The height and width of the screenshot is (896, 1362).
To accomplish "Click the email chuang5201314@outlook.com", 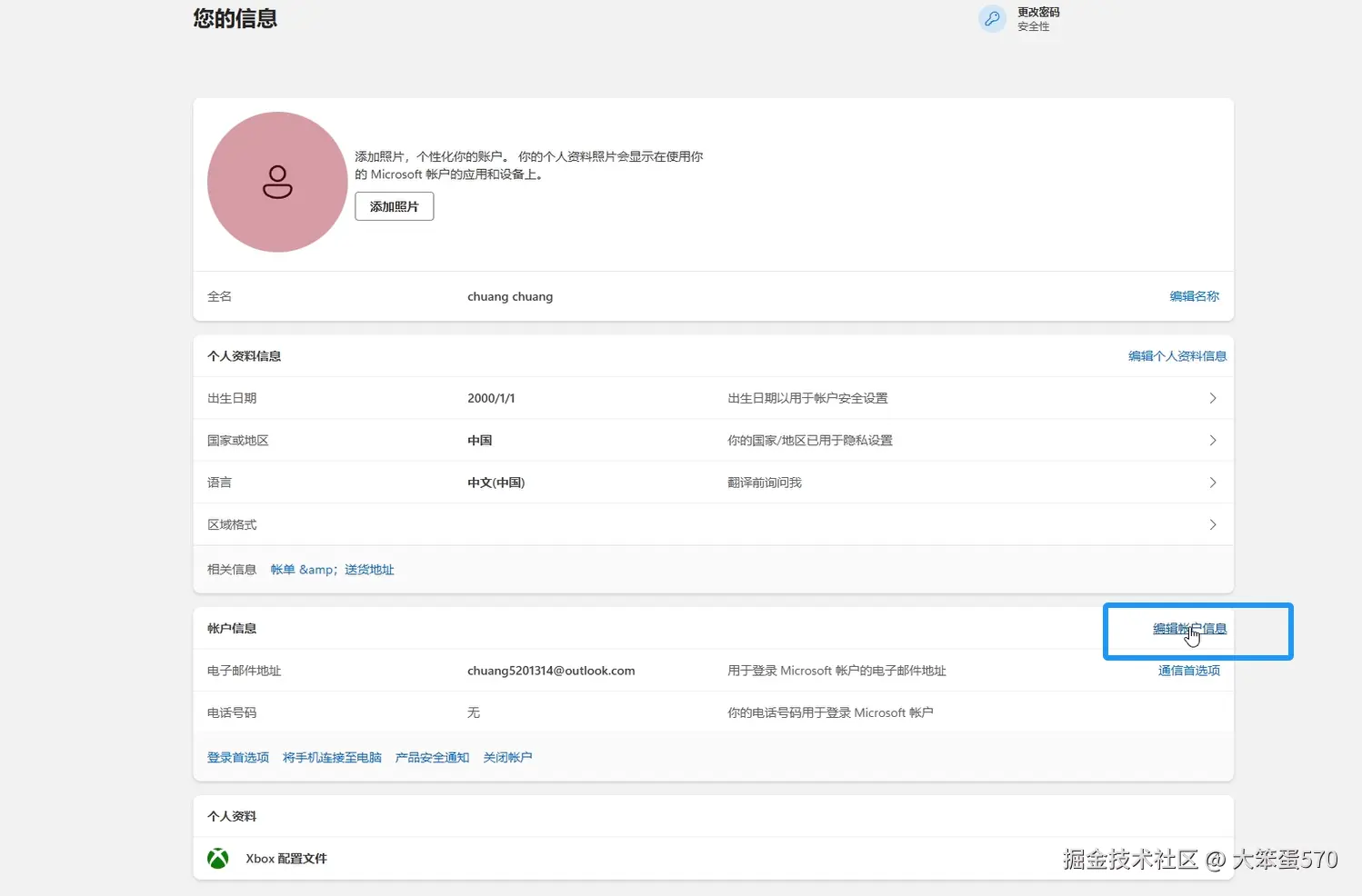I will [x=551, y=671].
